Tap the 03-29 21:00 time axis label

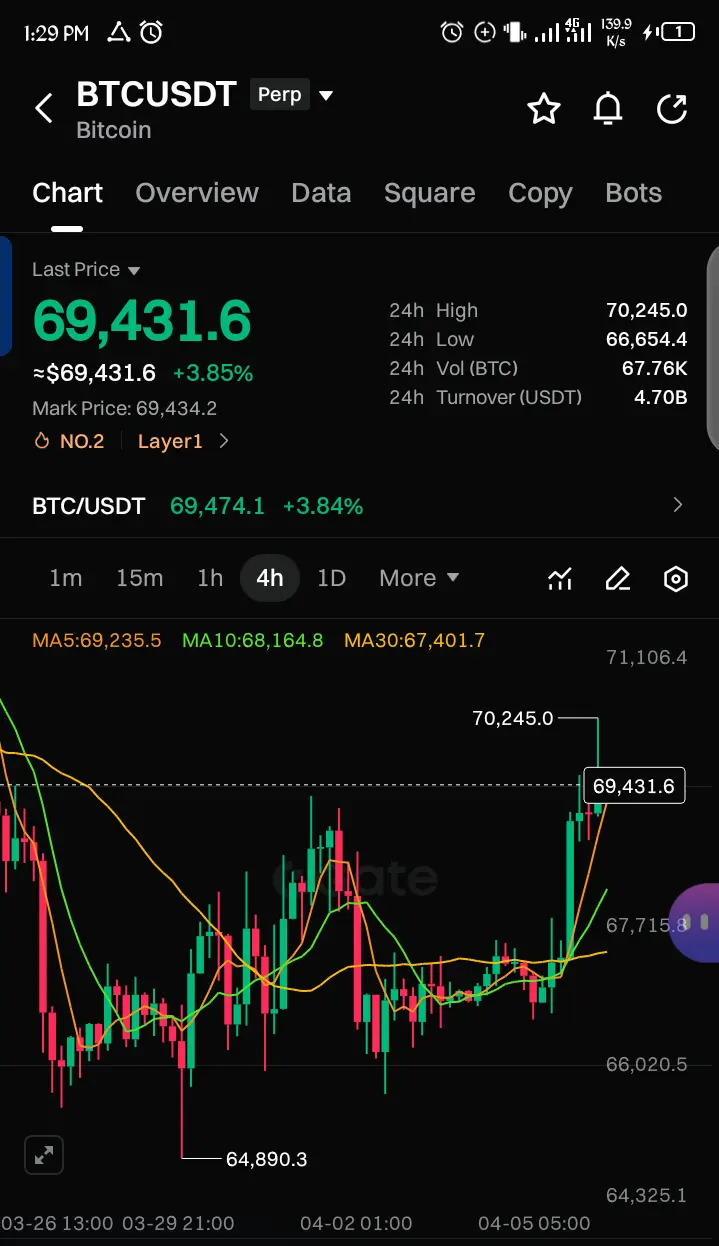tap(178, 1223)
